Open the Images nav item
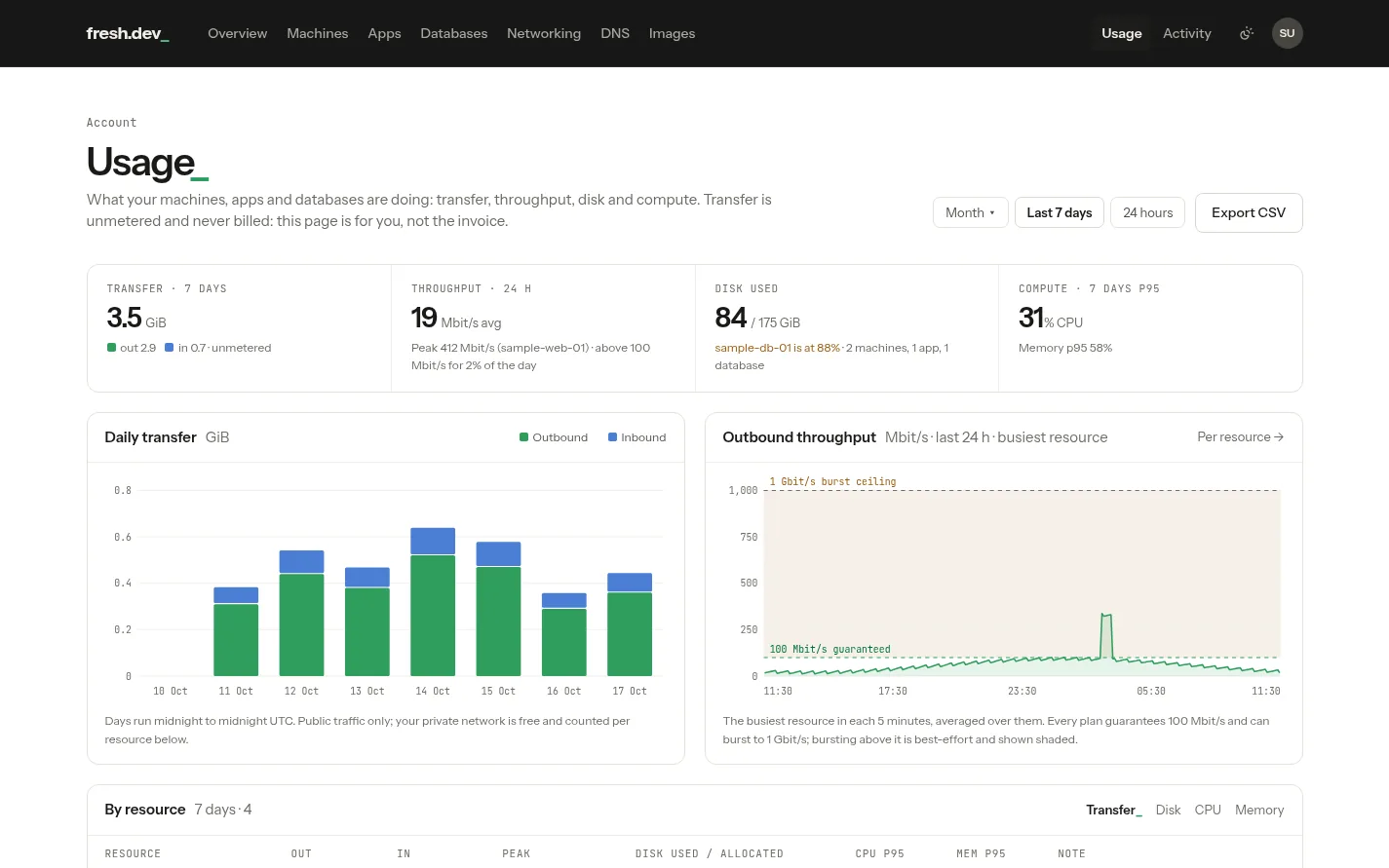 (x=672, y=33)
